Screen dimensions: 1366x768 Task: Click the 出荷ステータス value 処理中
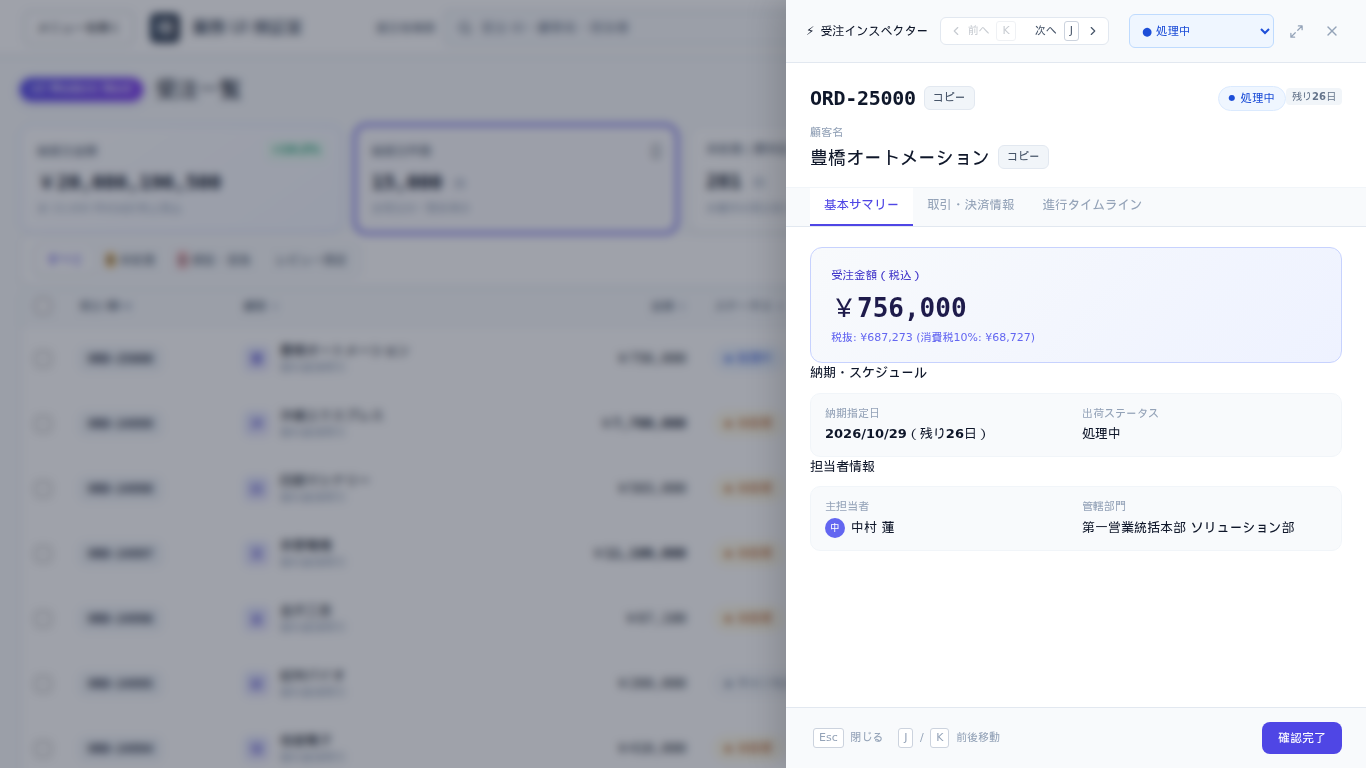tap(1101, 433)
